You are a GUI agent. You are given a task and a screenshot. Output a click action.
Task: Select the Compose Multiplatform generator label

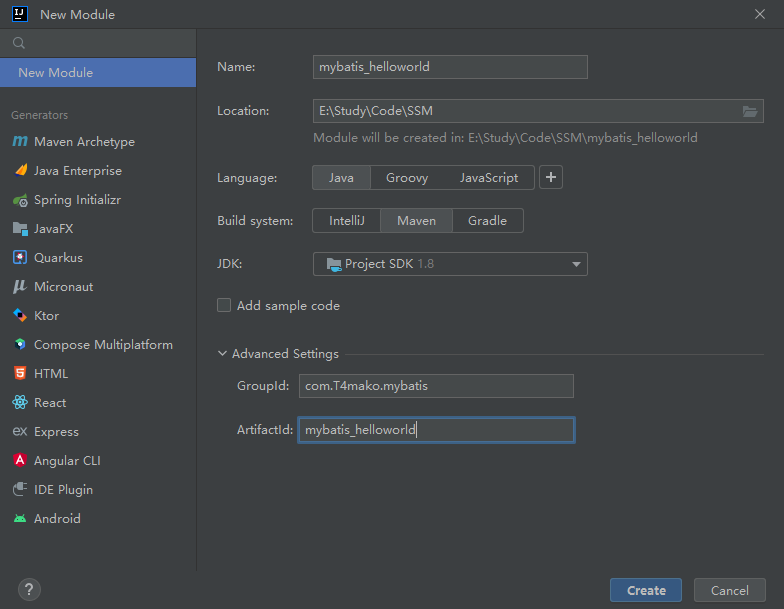click(x=104, y=345)
